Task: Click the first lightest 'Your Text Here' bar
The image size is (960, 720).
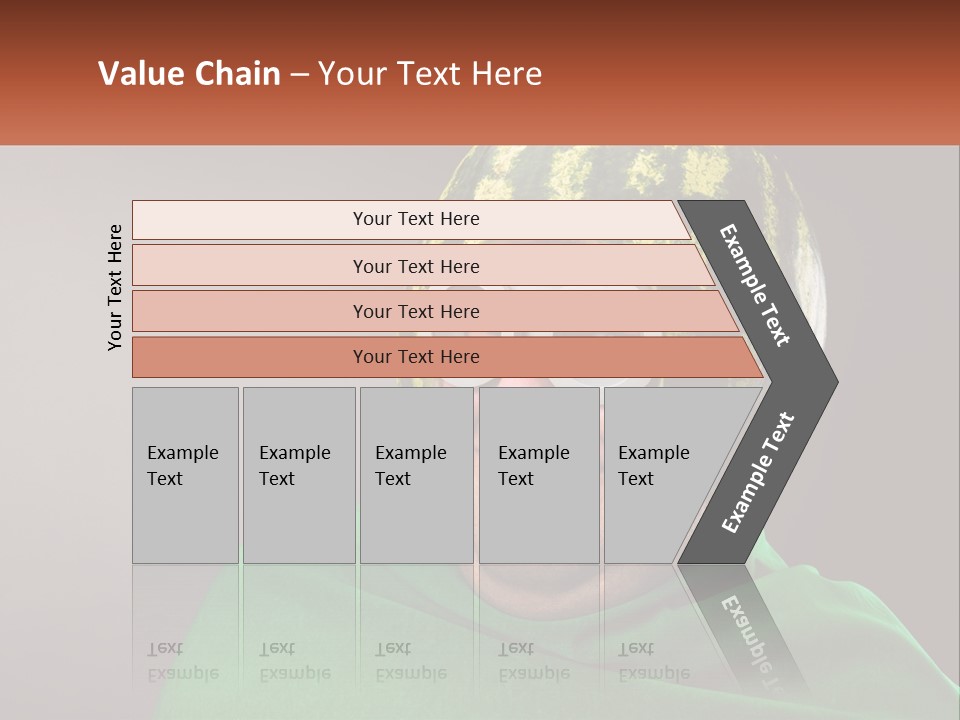Action: tap(411, 219)
